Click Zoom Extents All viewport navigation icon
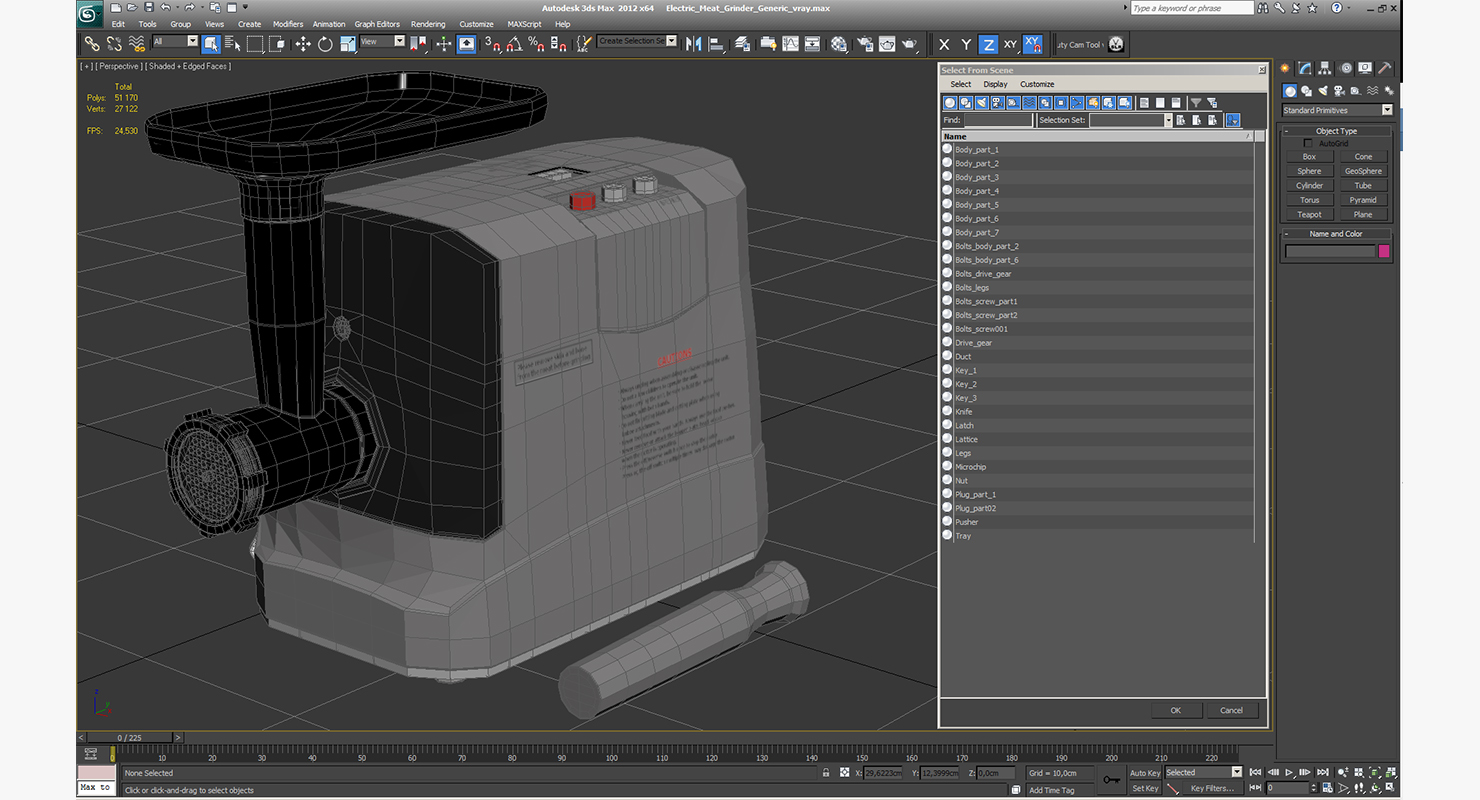This screenshot has width=1480, height=800. pos(1391,772)
